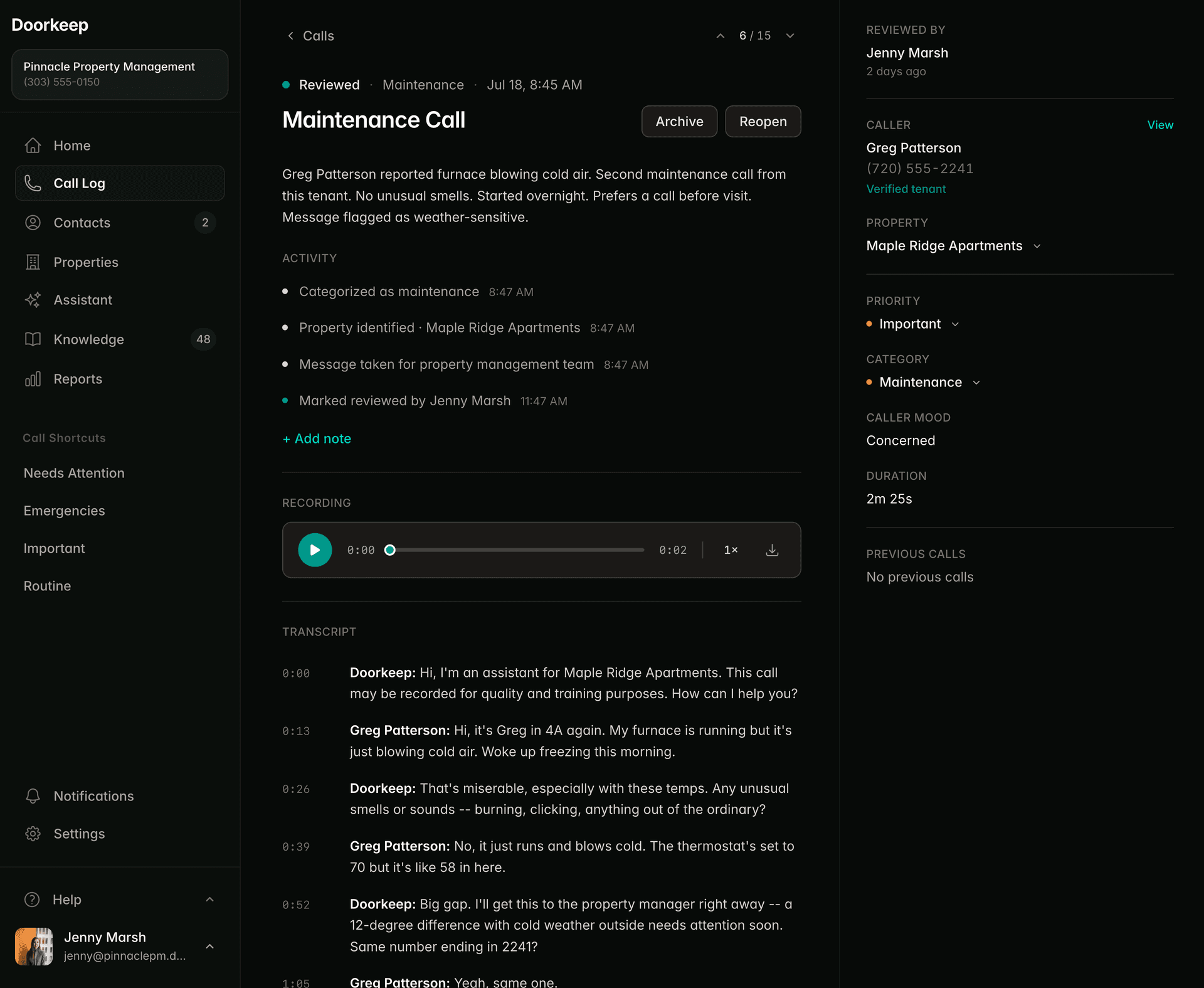1204x988 pixels.
Task: Click the 0:00 transcript timestamp
Action: pos(296,673)
